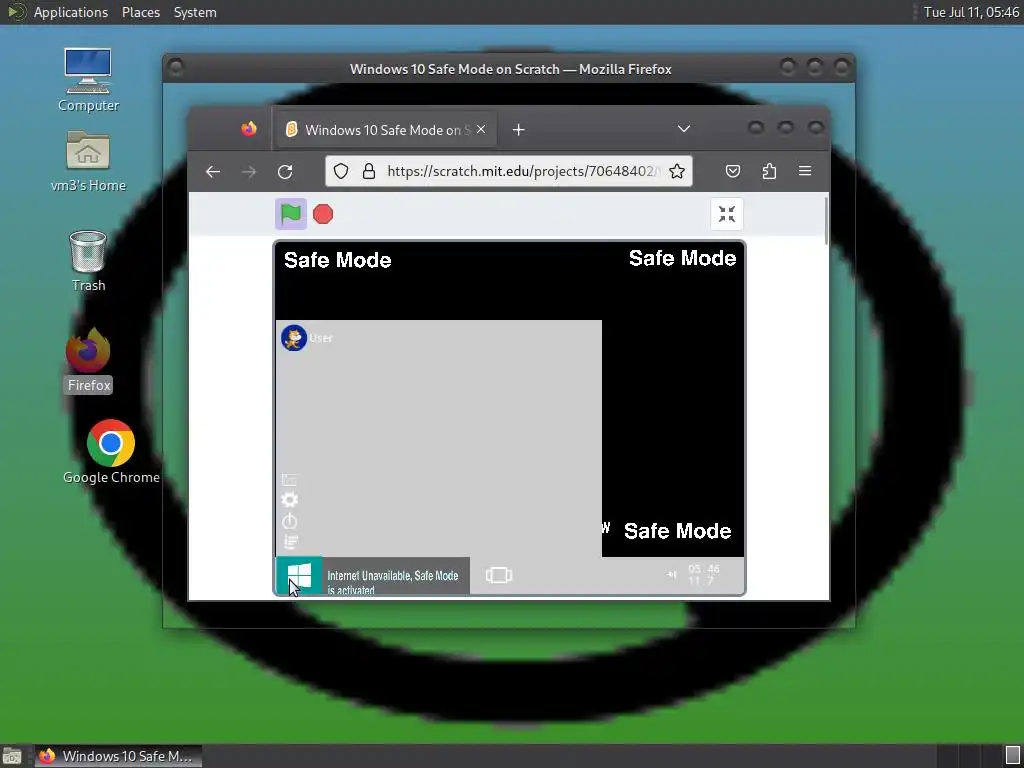1024x768 pixels.
Task: Open Firefox View icon left of tab
Action: (x=249, y=129)
